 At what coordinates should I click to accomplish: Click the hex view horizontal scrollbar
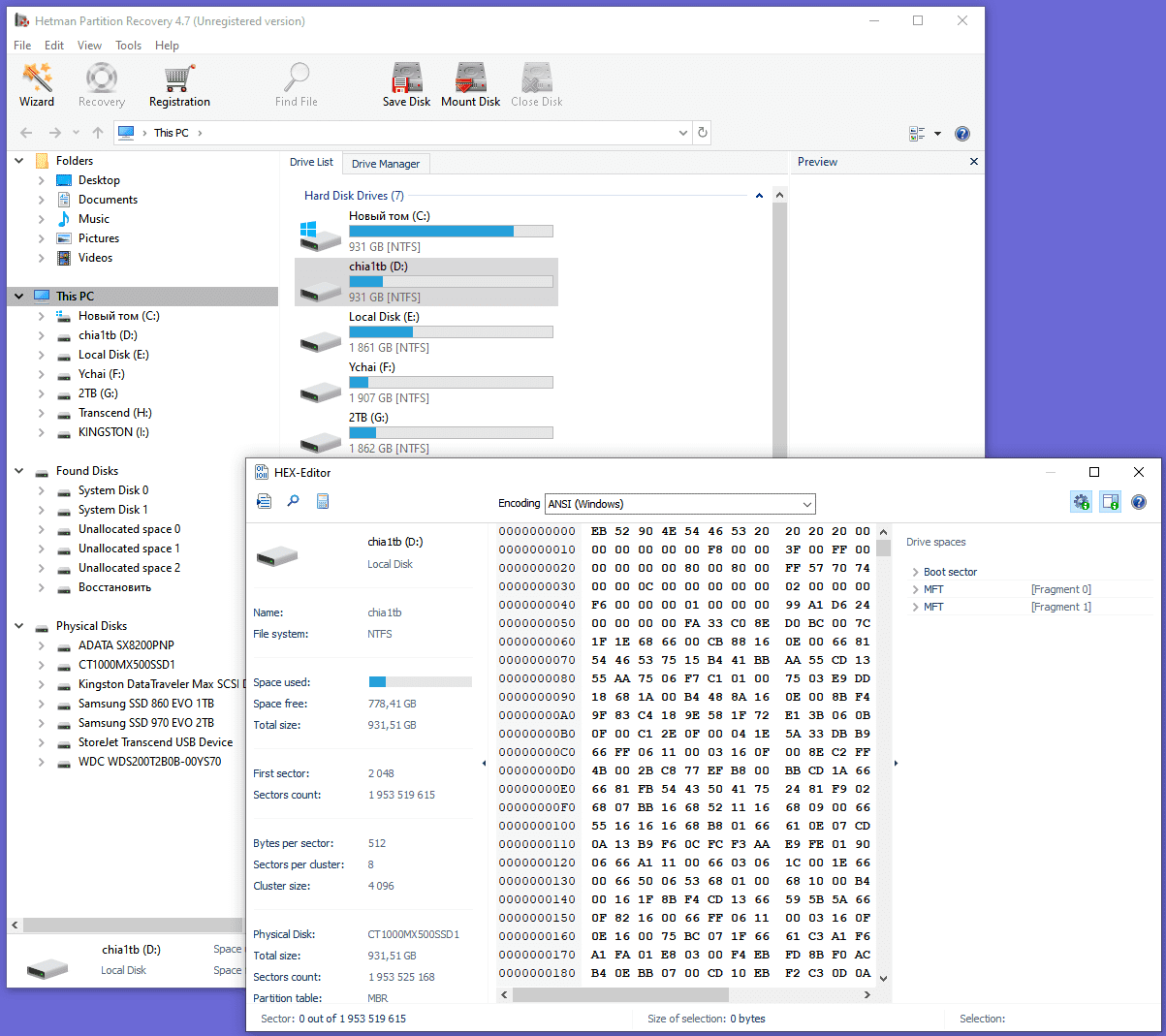618,994
